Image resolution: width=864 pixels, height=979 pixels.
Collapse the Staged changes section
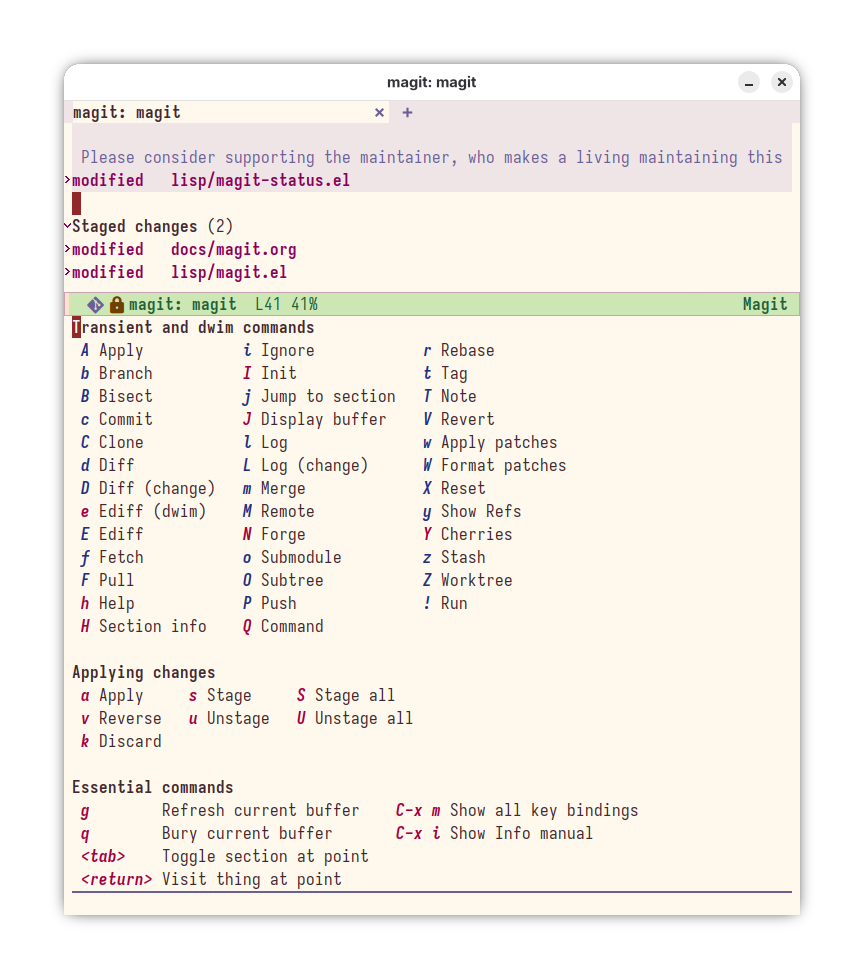(67, 225)
